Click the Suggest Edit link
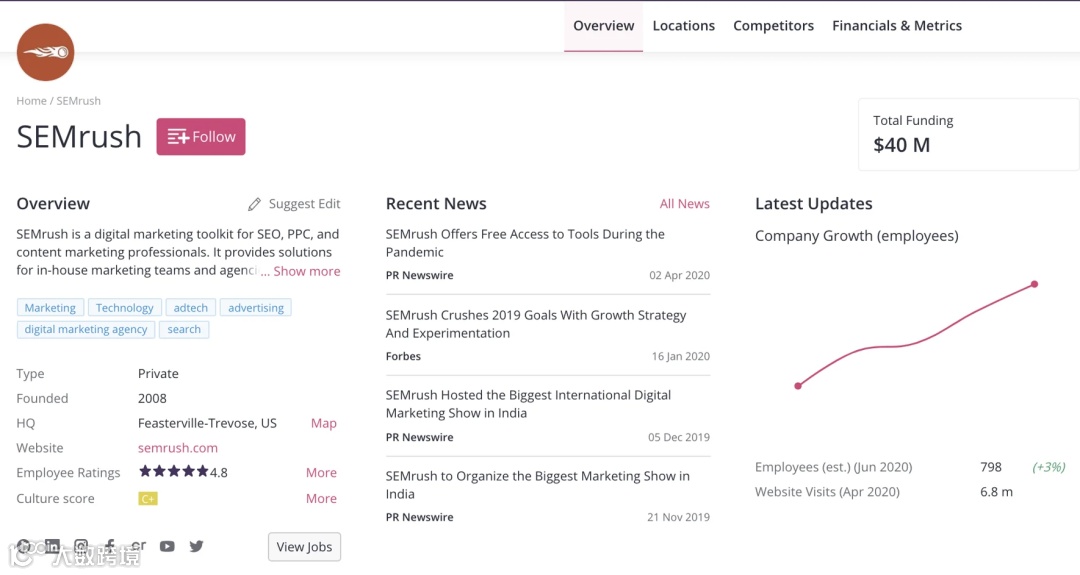This screenshot has height=575, width=1080. click(304, 204)
